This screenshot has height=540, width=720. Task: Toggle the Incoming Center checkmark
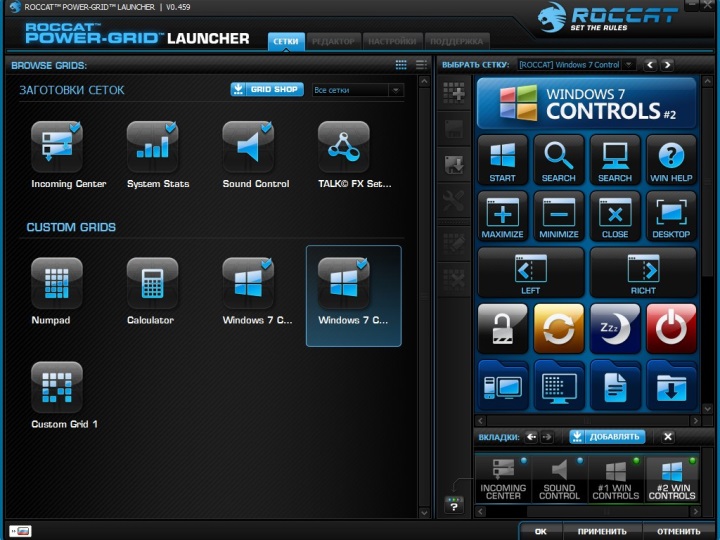coord(75,127)
